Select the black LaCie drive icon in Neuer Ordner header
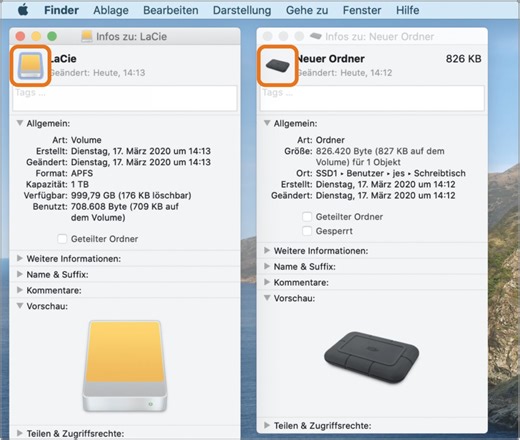The width and height of the screenshot is (520, 440). pyautogui.click(x=277, y=66)
